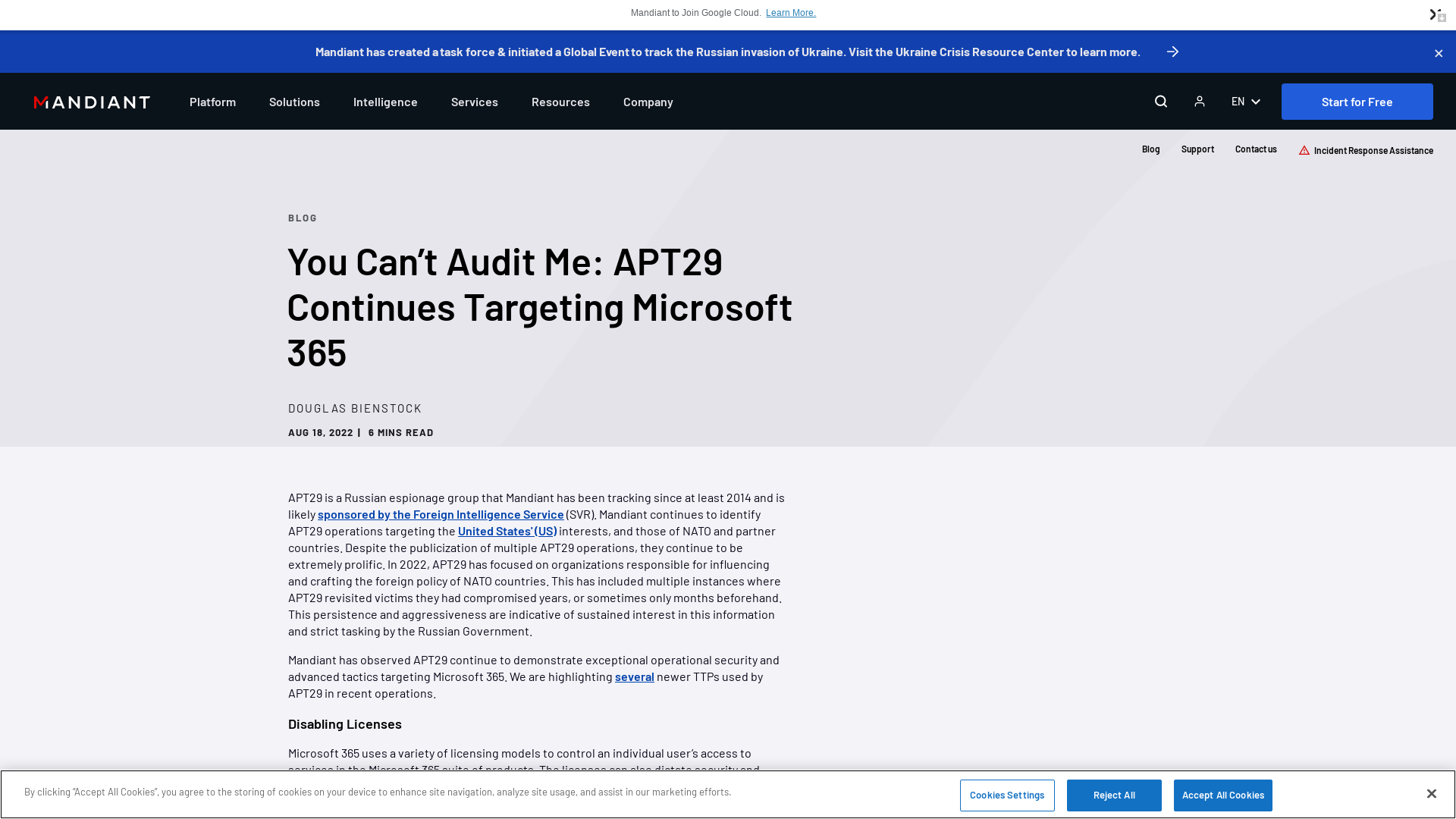The image size is (1456, 819).
Task: Select the Intelligence menu item
Action: [385, 102]
